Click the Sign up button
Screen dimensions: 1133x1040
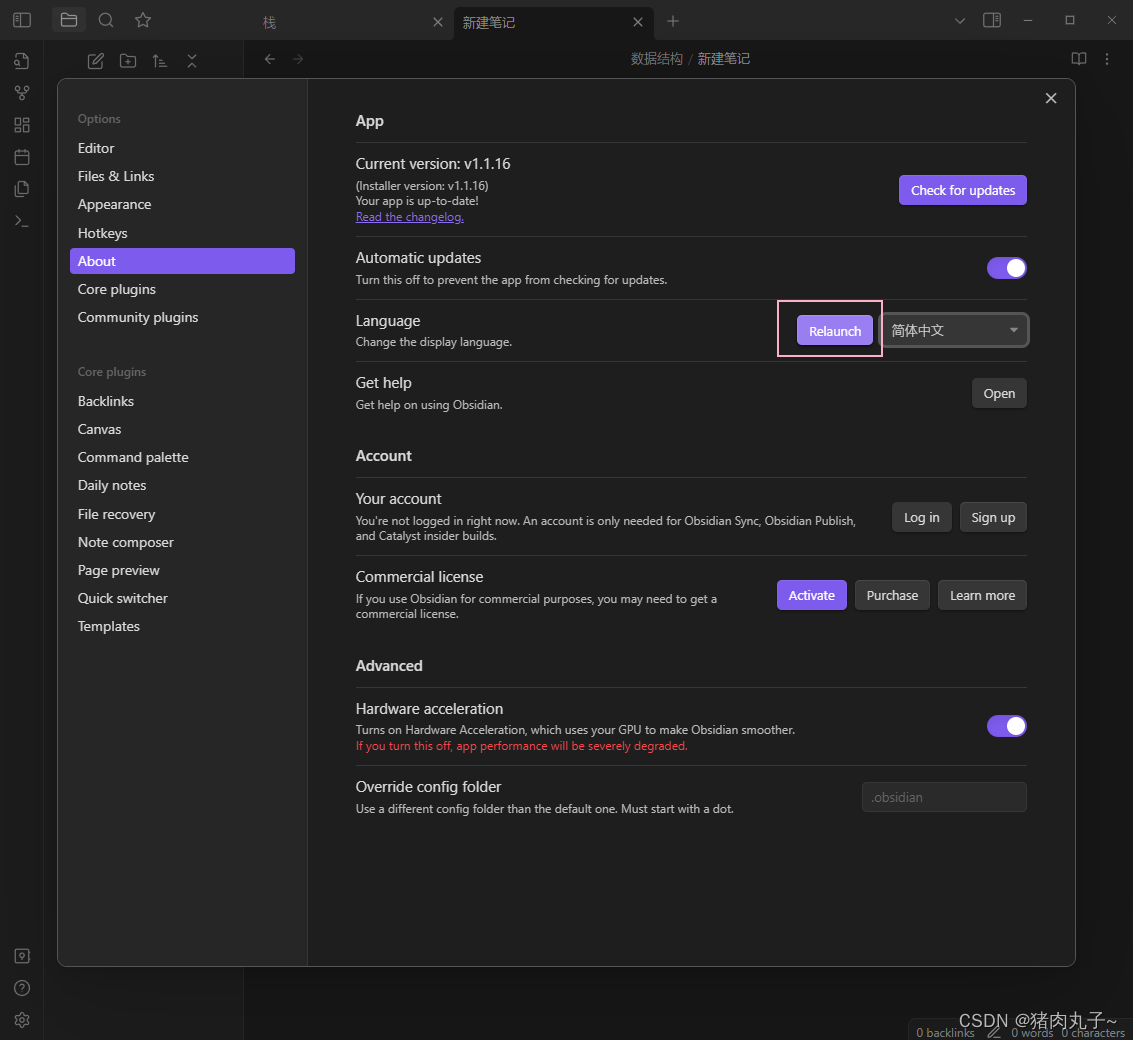tap(993, 517)
